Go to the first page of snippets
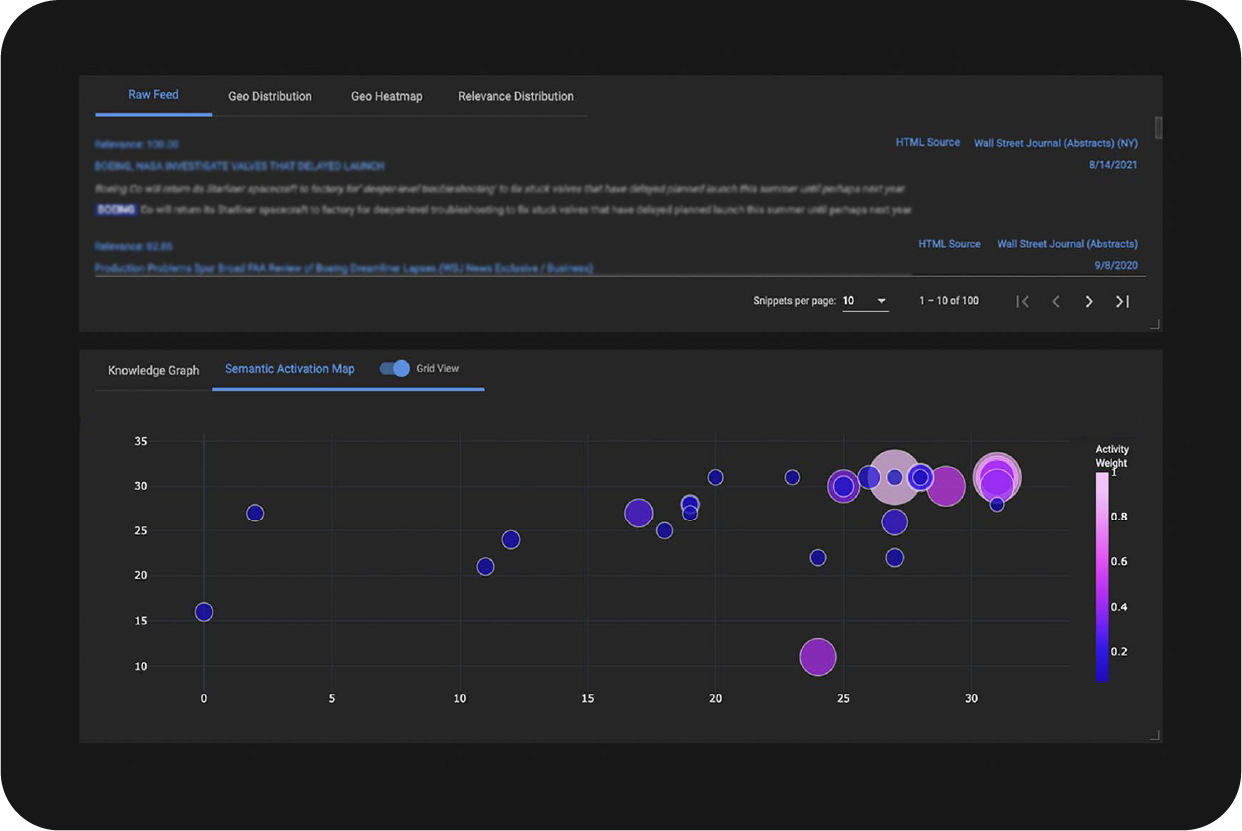 pyautogui.click(x=1022, y=301)
